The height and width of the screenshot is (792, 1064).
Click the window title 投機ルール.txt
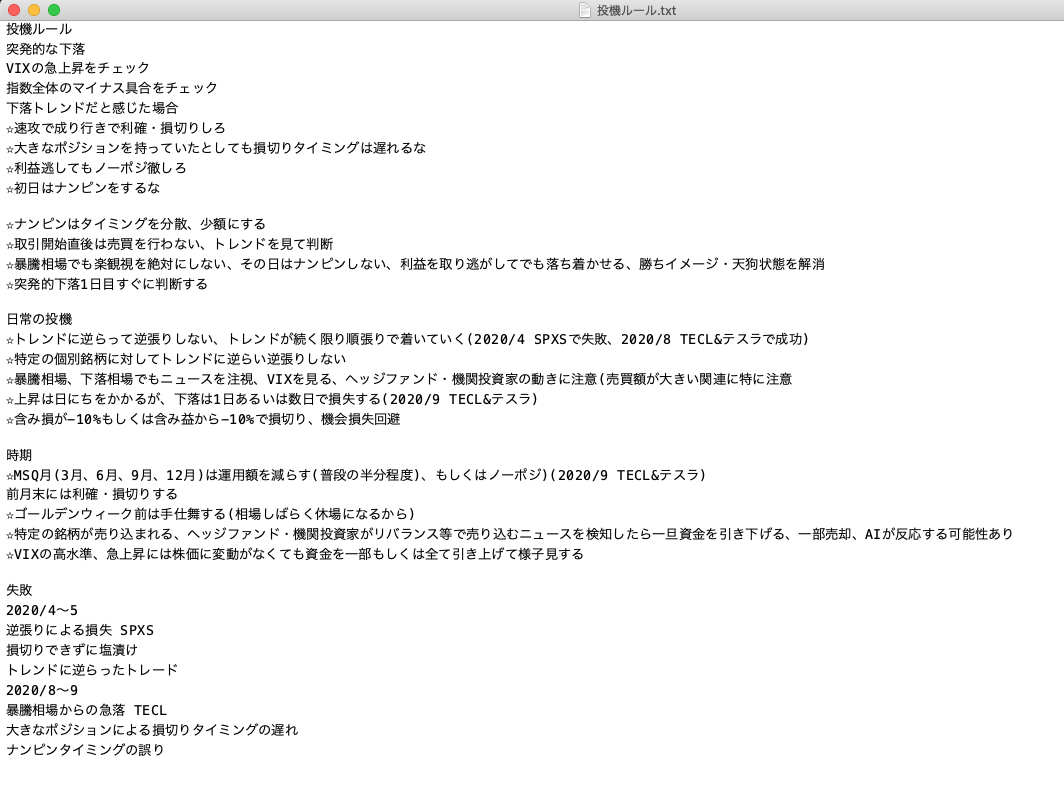636,10
